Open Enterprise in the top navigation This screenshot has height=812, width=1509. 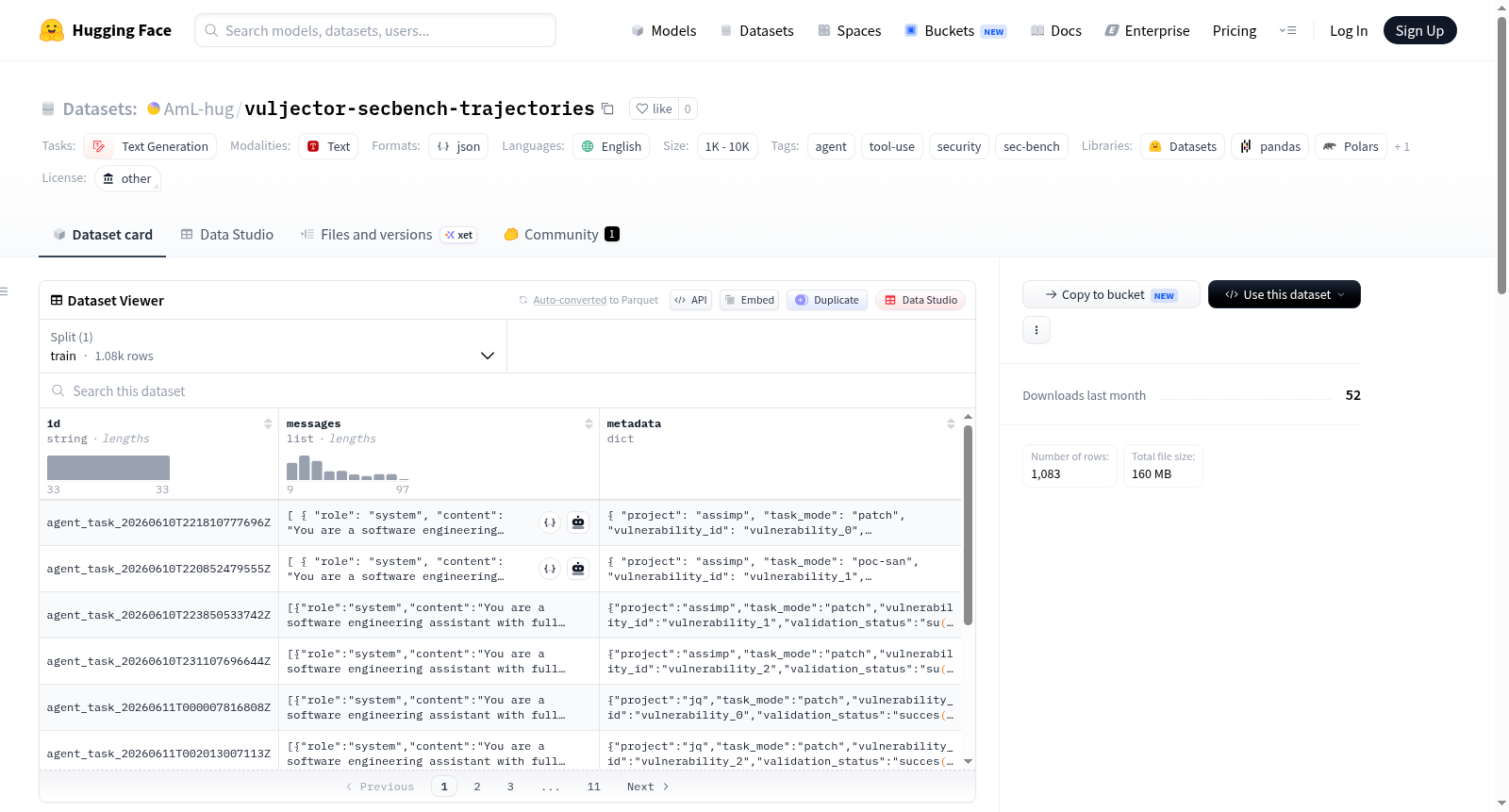(1147, 30)
